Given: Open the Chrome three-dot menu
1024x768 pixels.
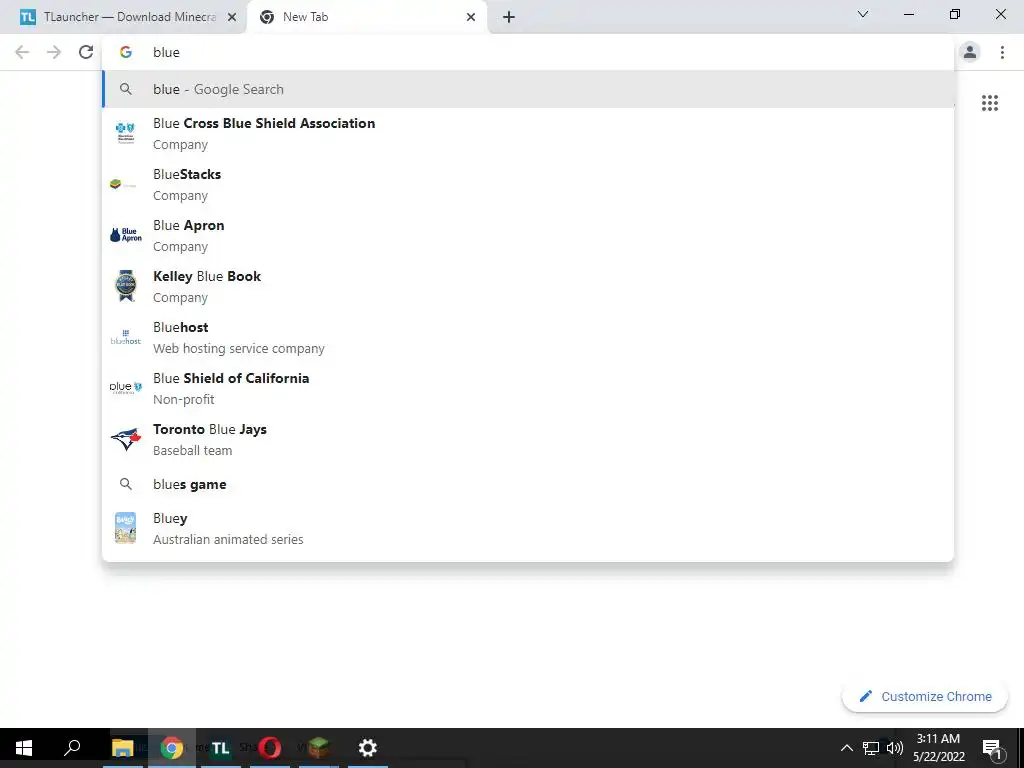Looking at the screenshot, I should (1002, 52).
